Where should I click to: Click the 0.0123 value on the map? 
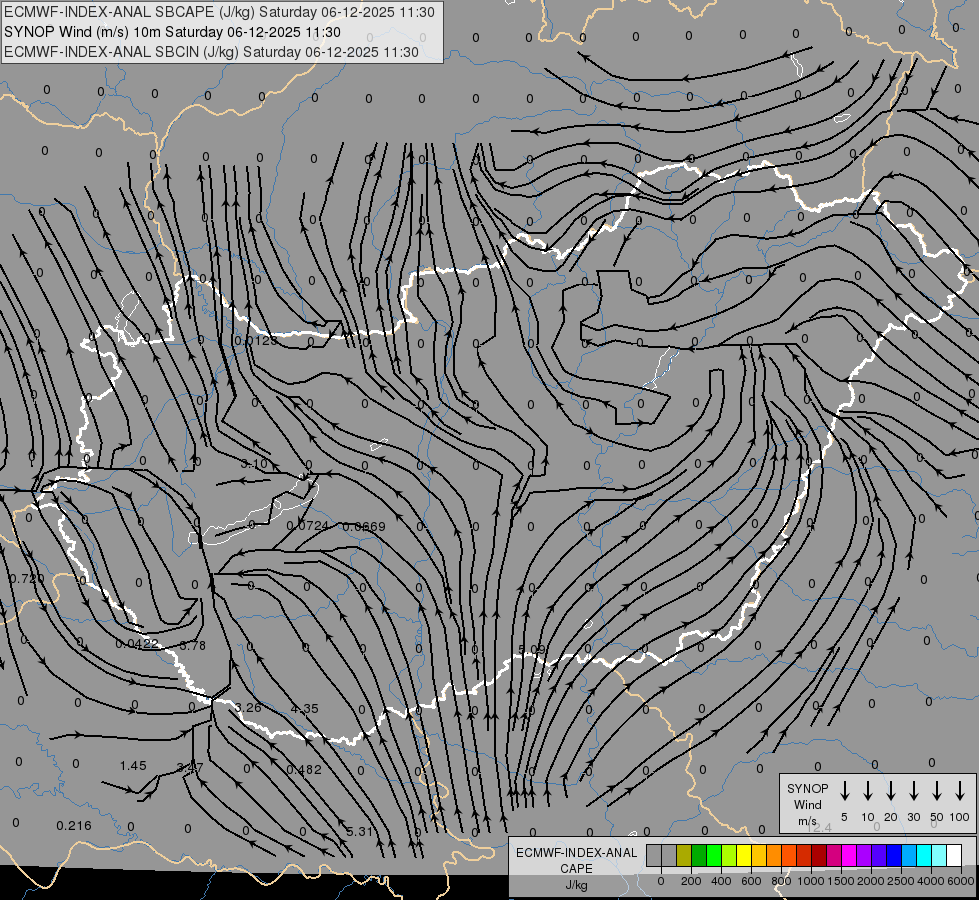click(255, 340)
